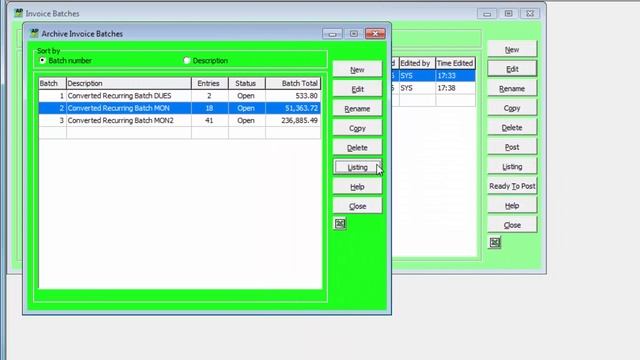Click the 533.80 batch total cell
The width and height of the screenshot is (640, 360).
pos(293,96)
